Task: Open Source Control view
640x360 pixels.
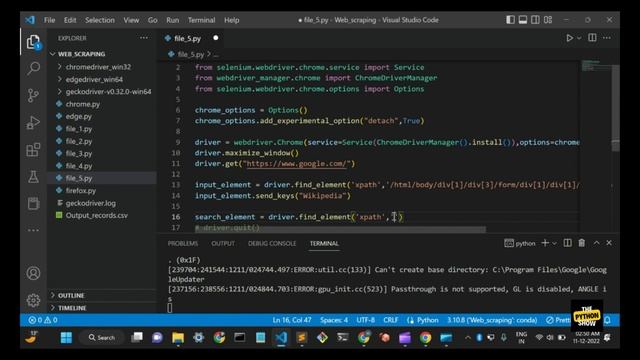Action: [33, 96]
